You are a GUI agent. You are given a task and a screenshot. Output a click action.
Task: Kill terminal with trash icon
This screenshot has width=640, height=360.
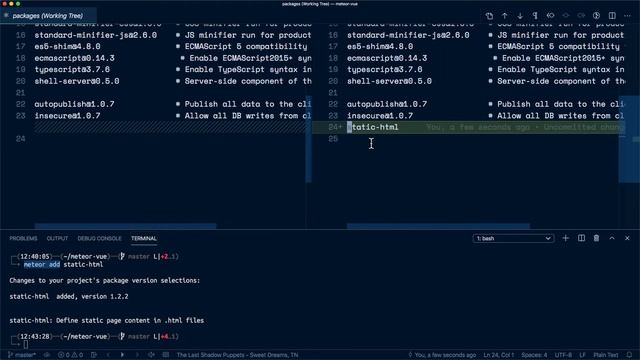click(596, 238)
